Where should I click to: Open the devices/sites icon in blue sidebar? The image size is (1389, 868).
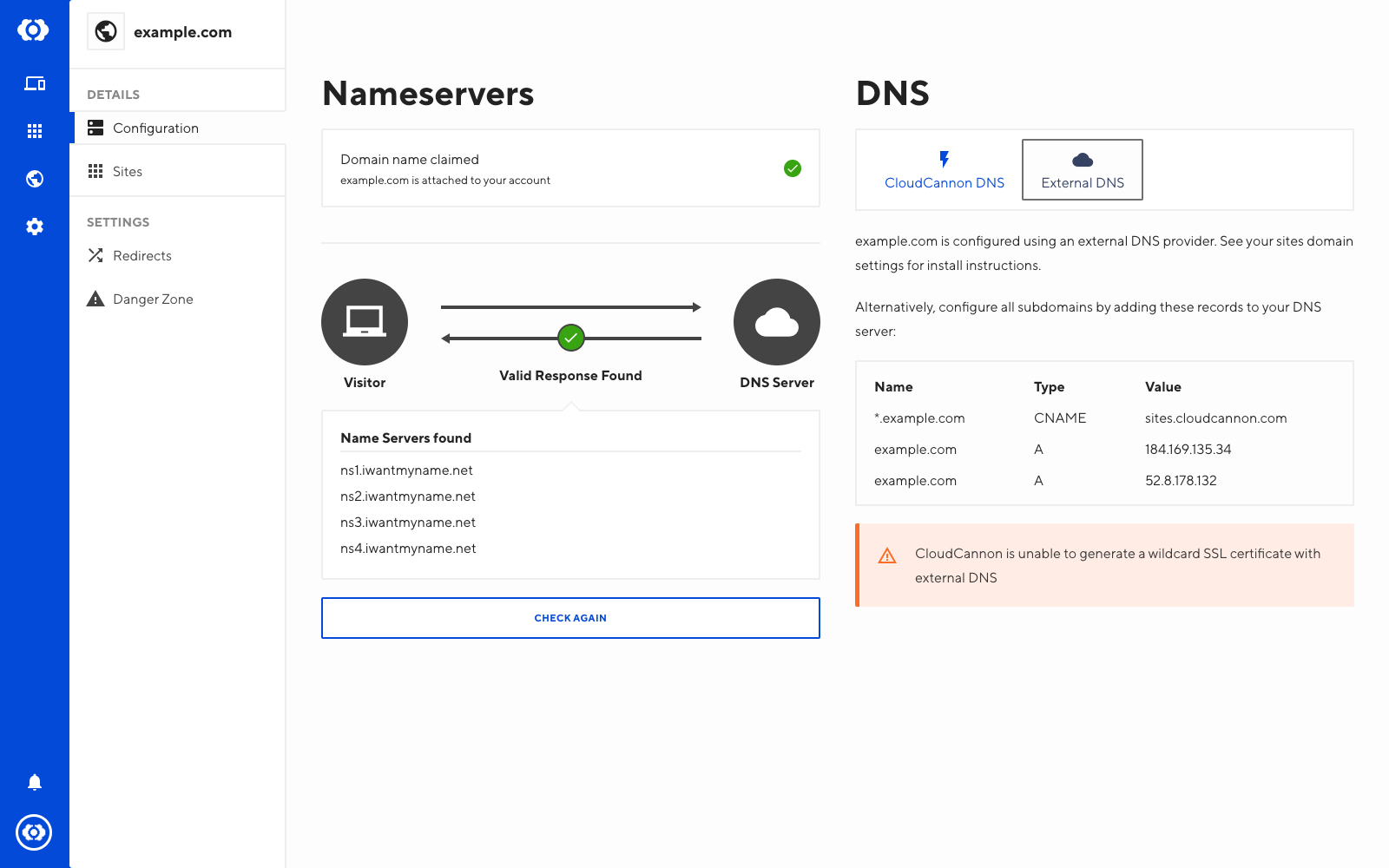(35, 83)
